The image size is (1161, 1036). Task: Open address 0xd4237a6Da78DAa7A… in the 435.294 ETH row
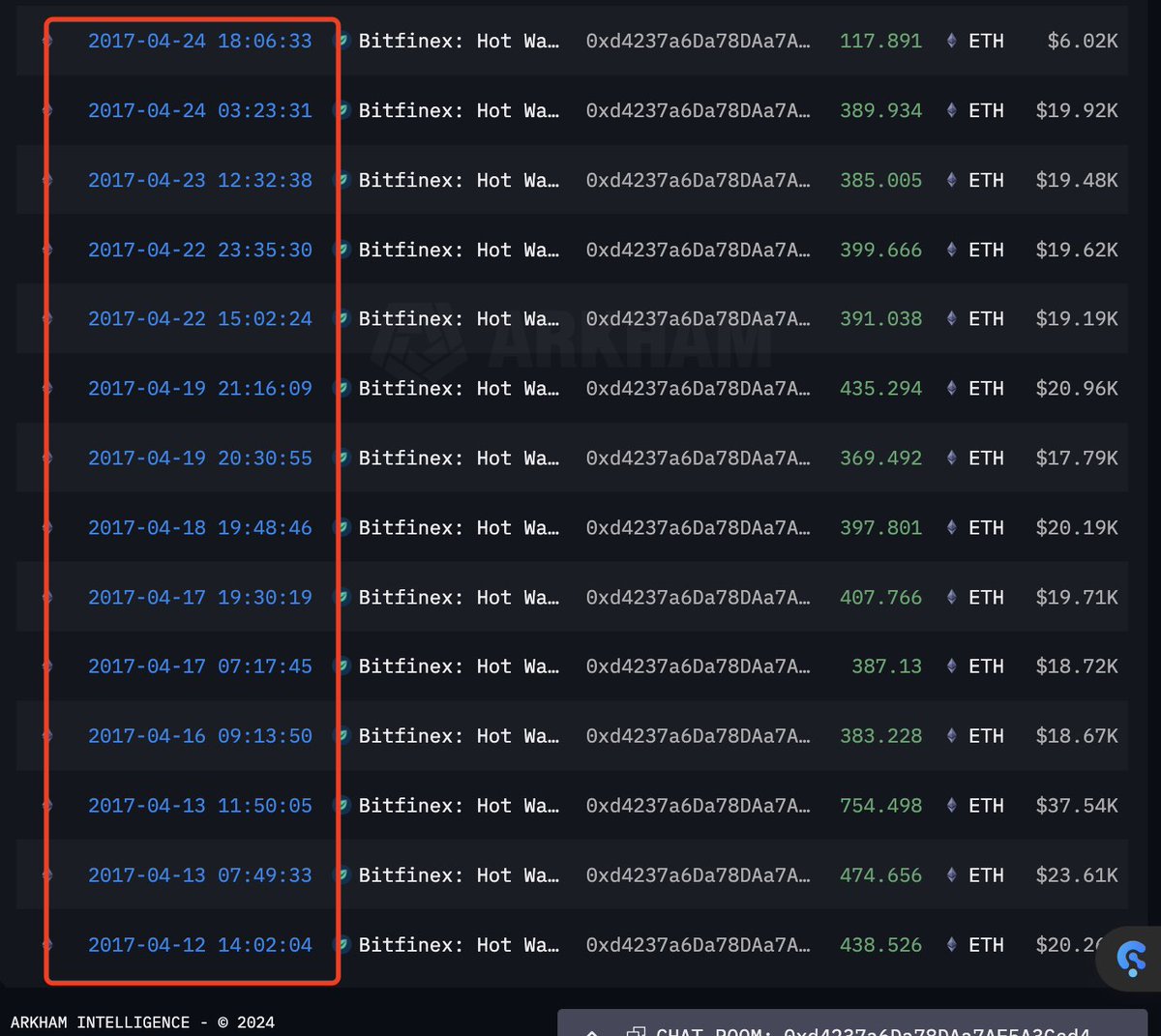(x=698, y=388)
